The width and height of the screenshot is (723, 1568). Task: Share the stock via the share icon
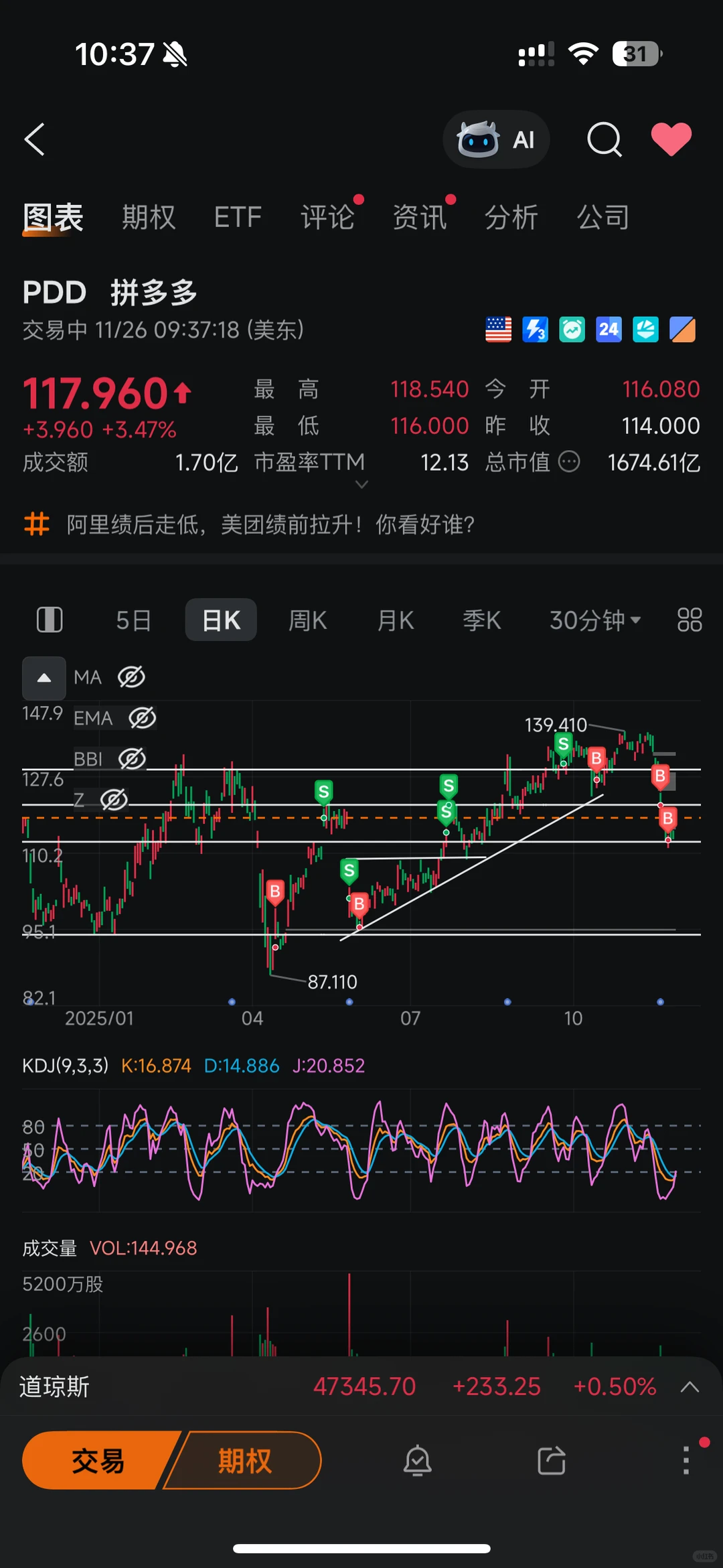(x=552, y=1460)
